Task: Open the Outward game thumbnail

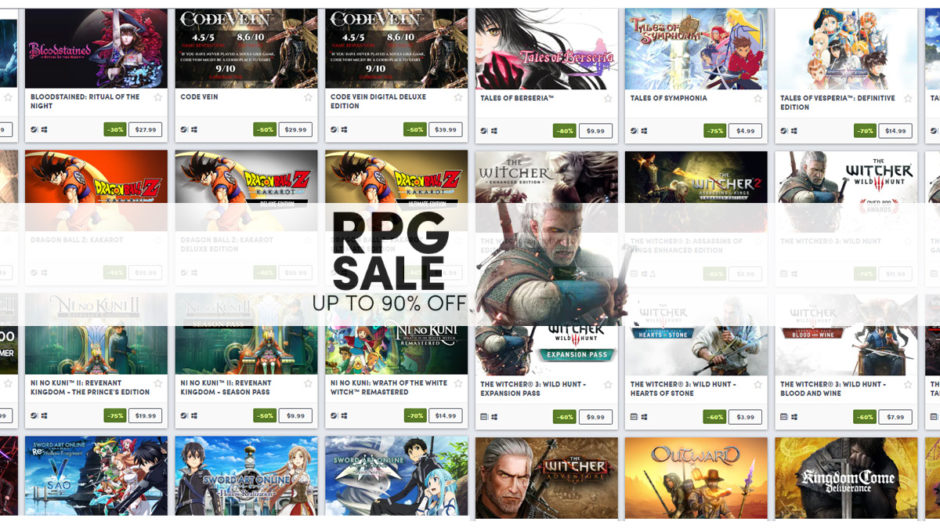Action: click(696, 477)
